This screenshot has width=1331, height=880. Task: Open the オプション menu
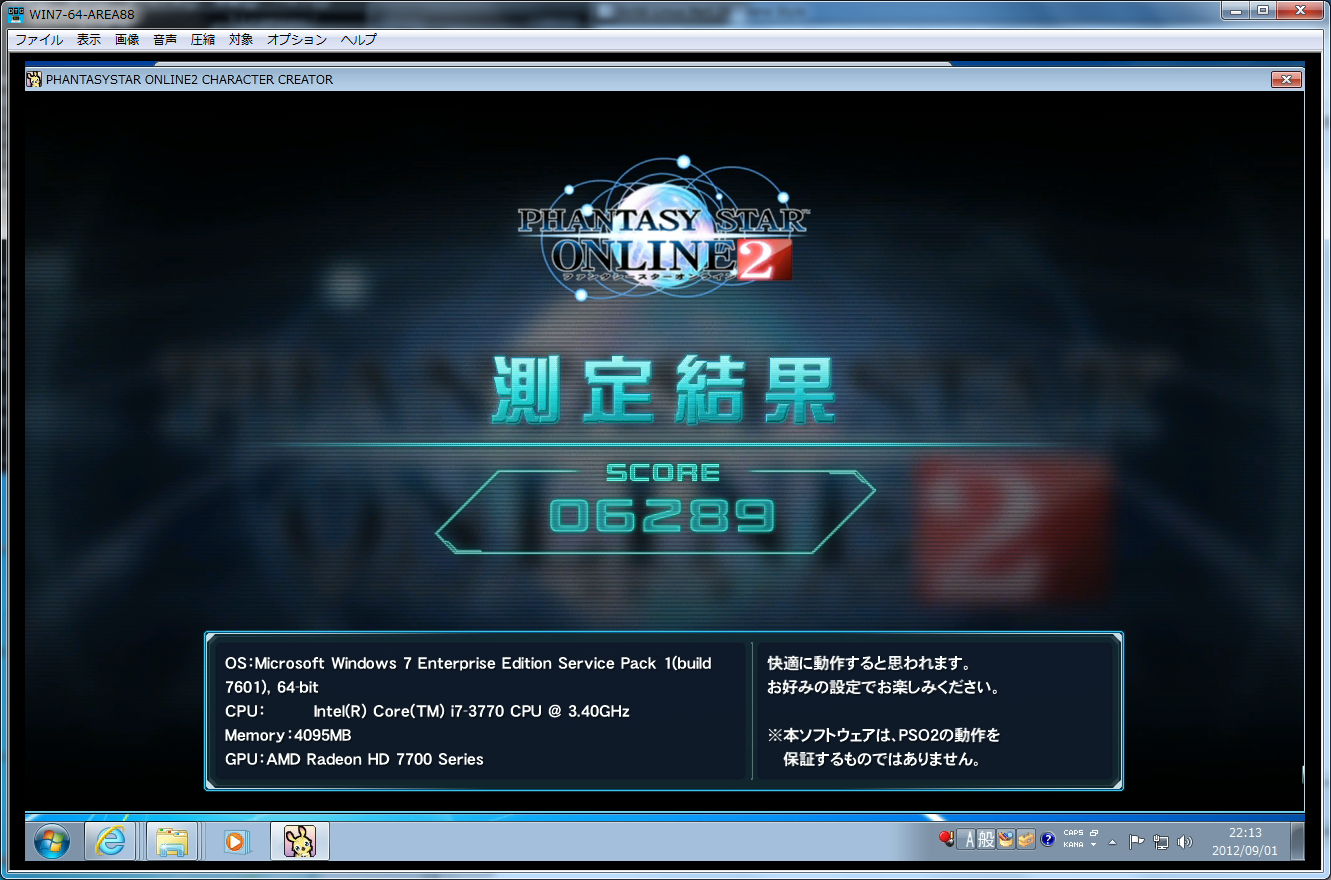[297, 40]
